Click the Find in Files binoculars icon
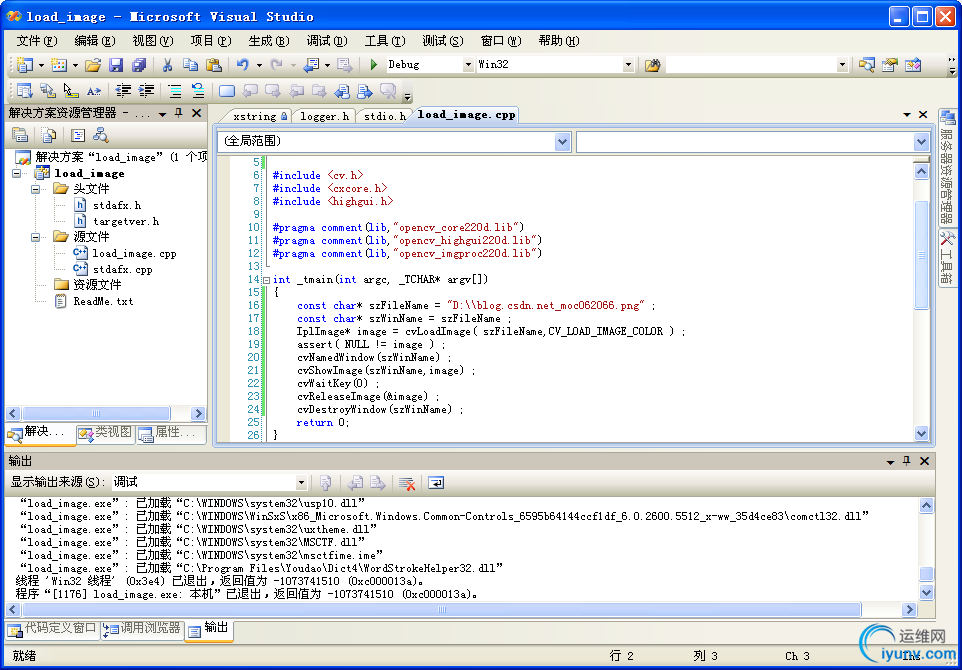The image size is (962, 670). coord(653,64)
